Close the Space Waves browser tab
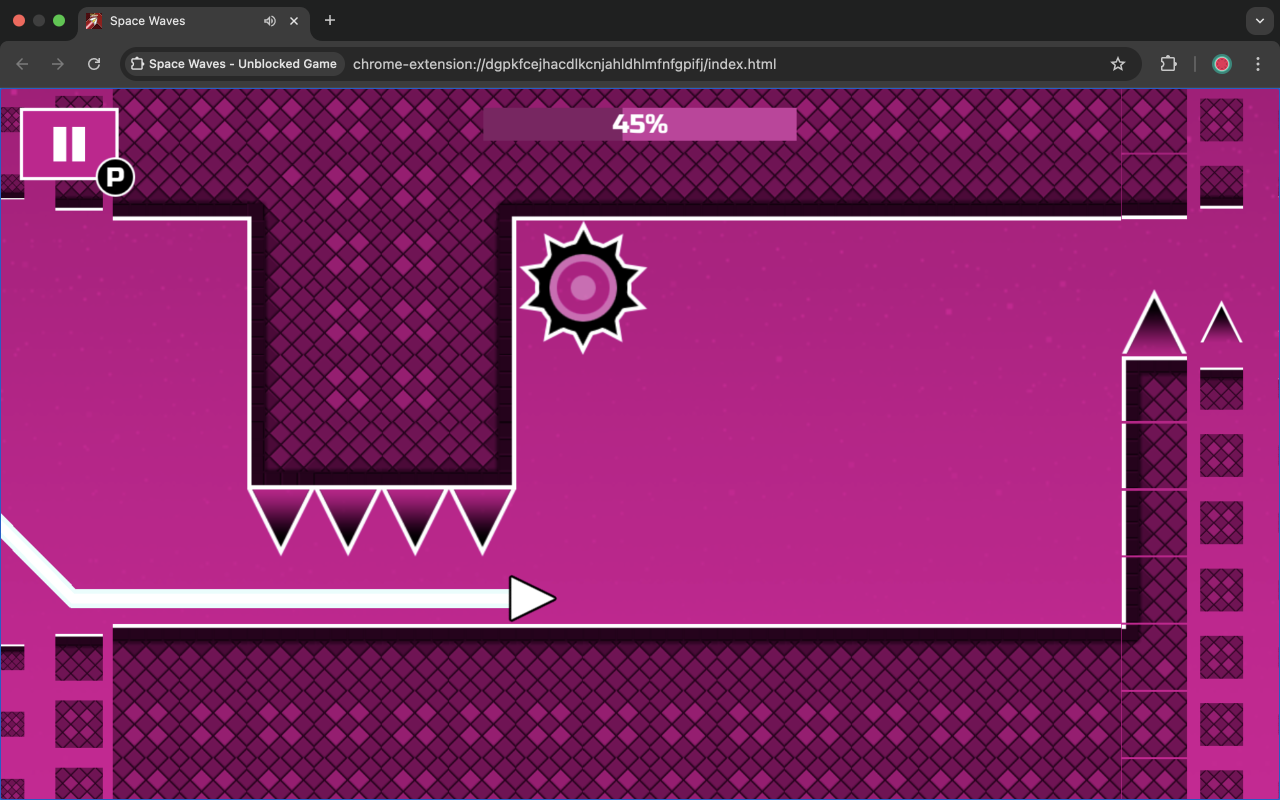 294,21
